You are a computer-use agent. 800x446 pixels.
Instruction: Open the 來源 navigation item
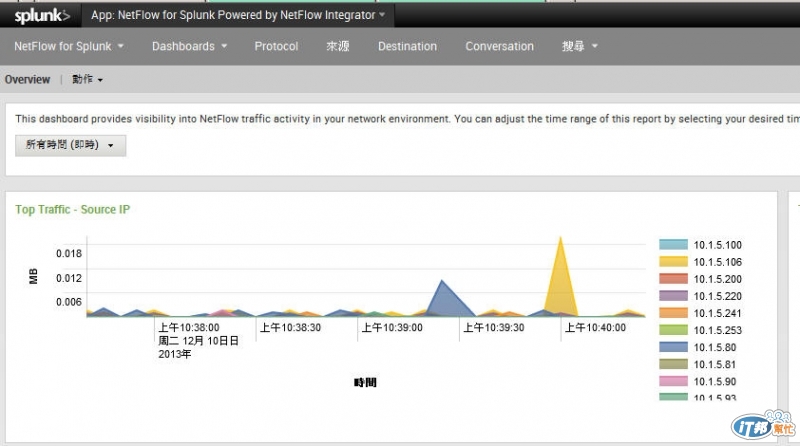pos(338,46)
